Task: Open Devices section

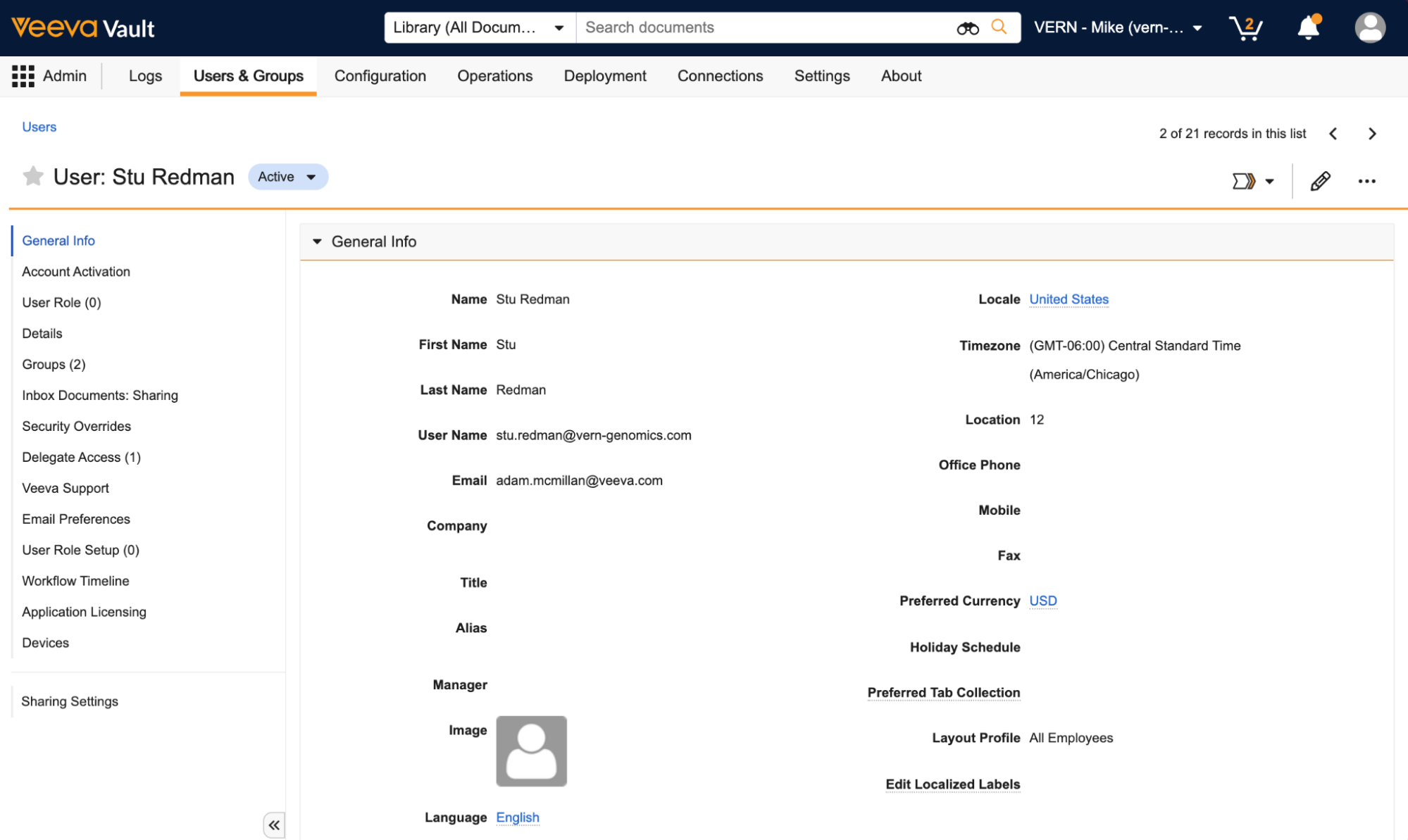Action: click(45, 644)
